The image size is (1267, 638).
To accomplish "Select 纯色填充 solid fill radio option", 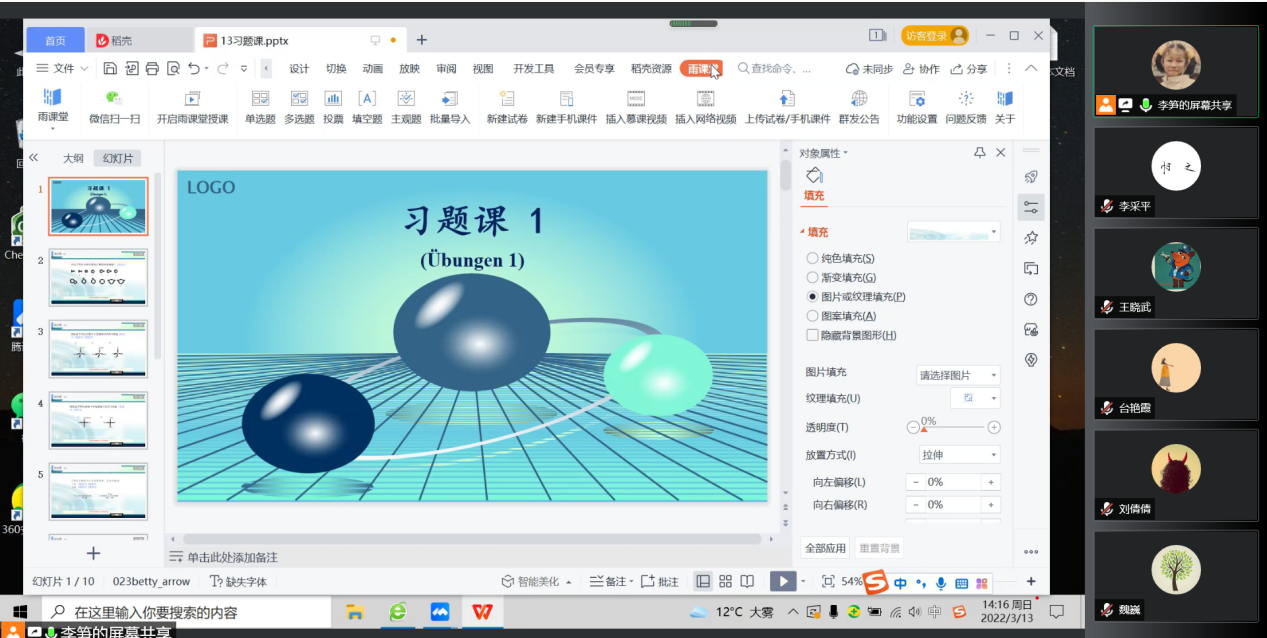I will 812,259.
